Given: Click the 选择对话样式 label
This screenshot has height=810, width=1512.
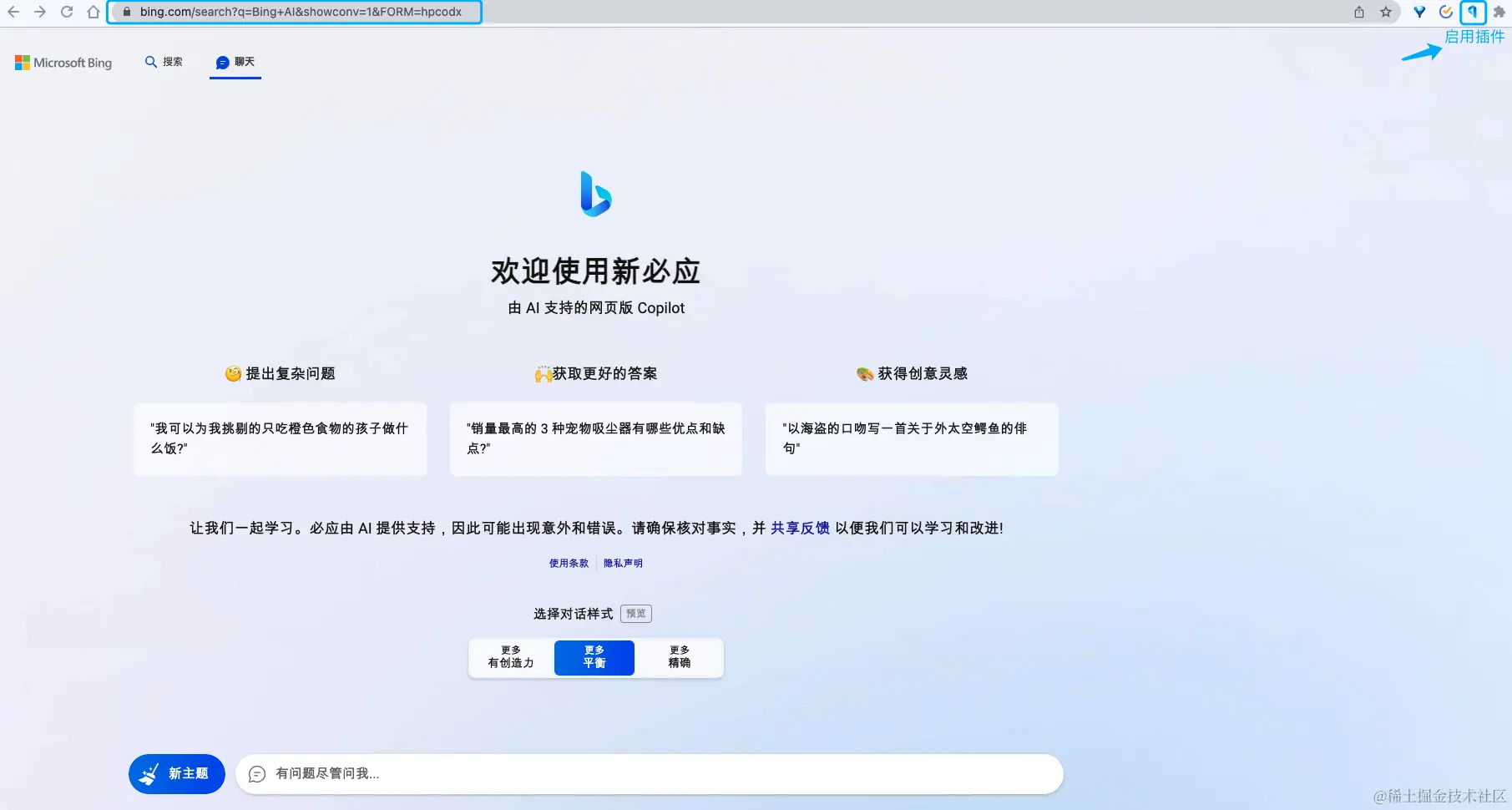Looking at the screenshot, I should [574, 614].
